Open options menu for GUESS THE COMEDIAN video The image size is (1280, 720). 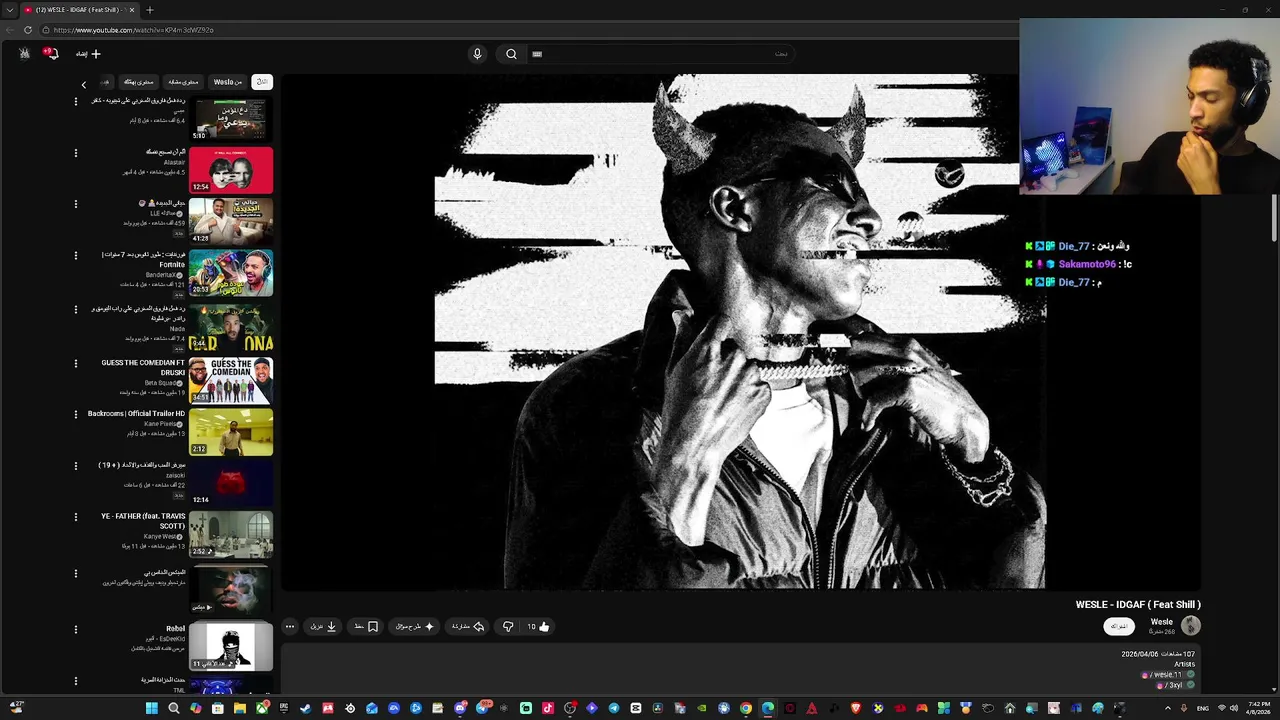pos(75,363)
